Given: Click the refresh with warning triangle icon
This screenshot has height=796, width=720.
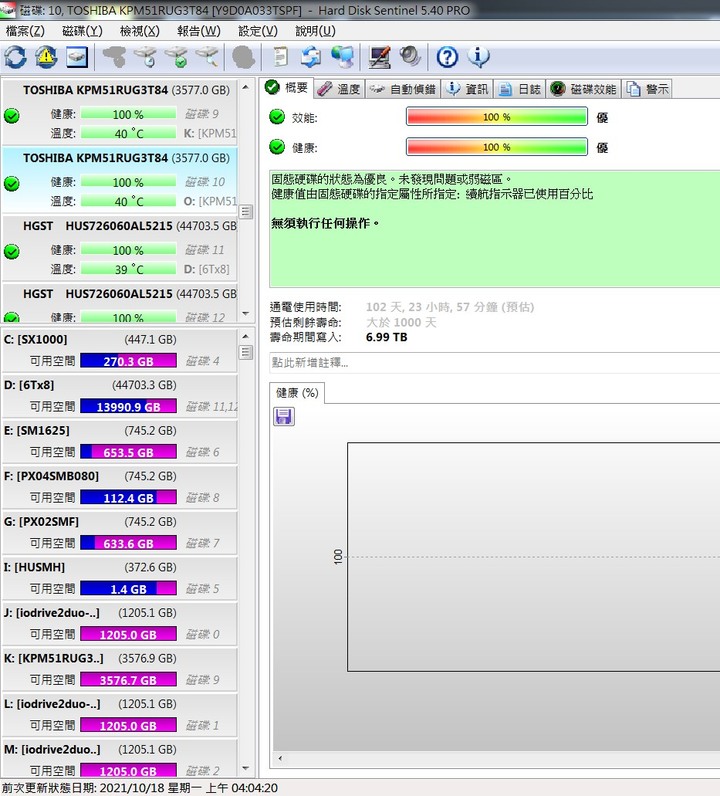Looking at the screenshot, I should click(x=46, y=57).
